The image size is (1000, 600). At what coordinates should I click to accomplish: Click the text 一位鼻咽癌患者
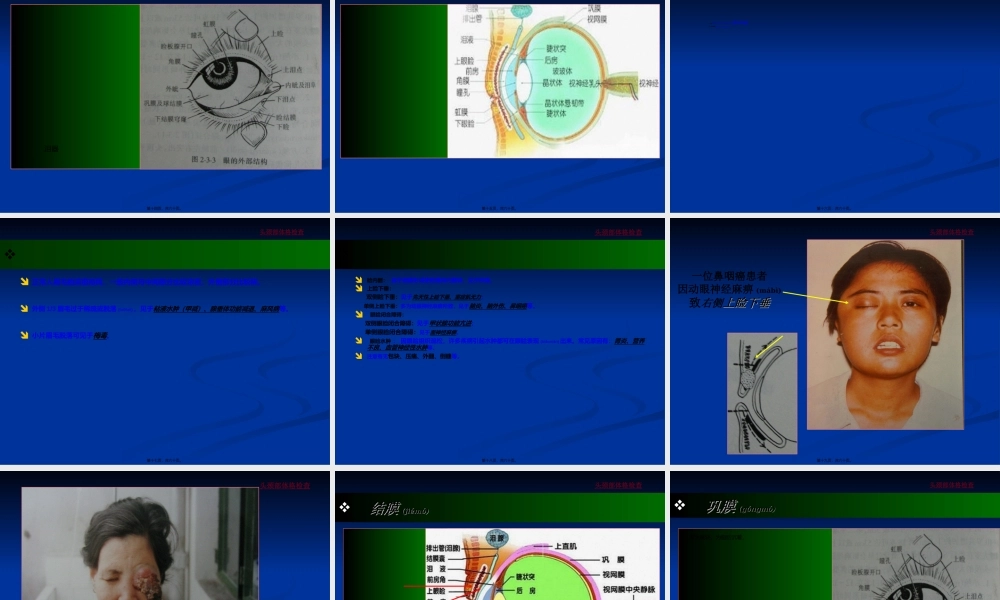(x=730, y=275)
